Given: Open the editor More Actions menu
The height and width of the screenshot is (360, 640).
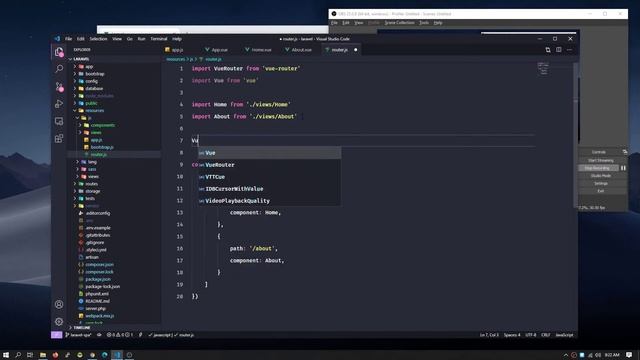Looking at the screenshot, I should coord(569,50).
